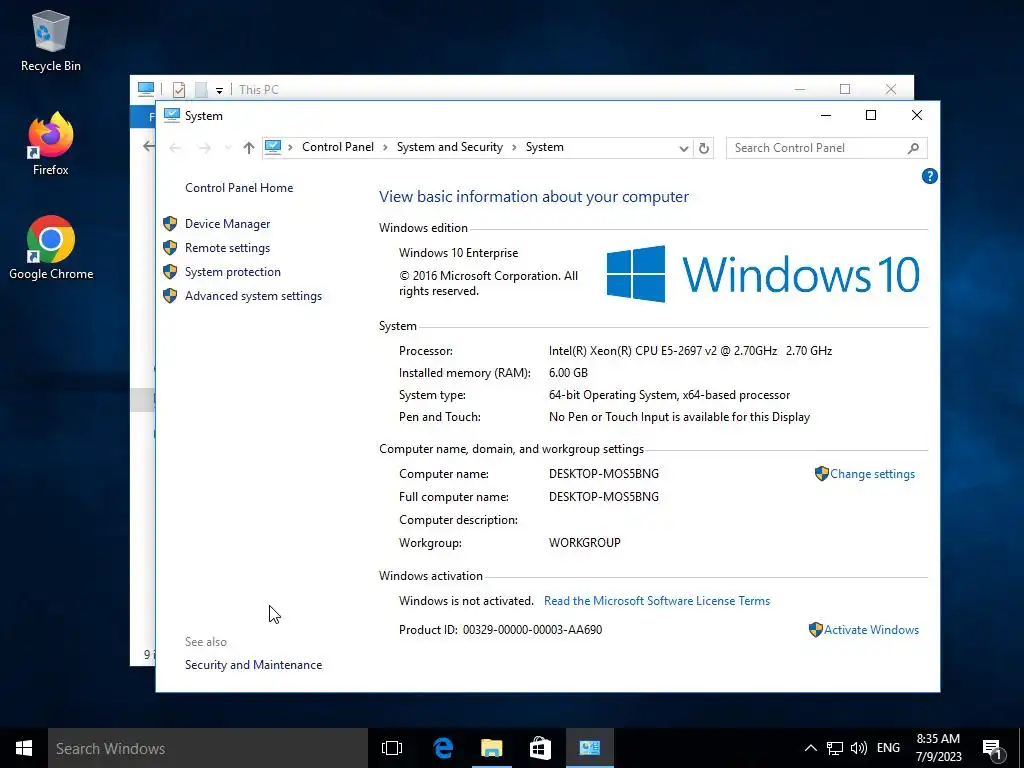
Task: Expand the chevron after Control Panel breadcrumb
Action: (384, 148)
